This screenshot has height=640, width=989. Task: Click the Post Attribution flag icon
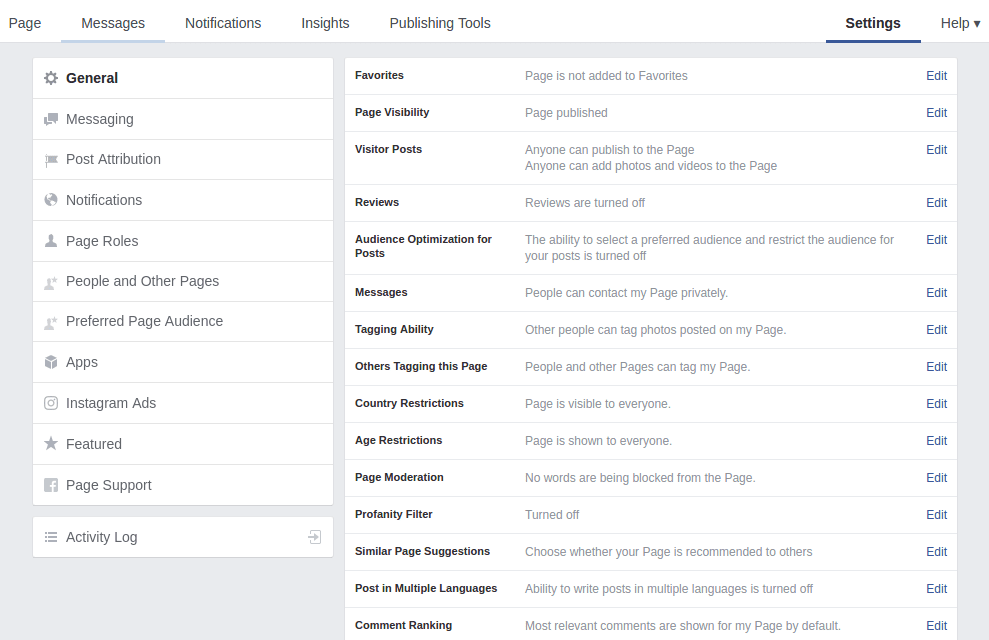pos(51,160)
